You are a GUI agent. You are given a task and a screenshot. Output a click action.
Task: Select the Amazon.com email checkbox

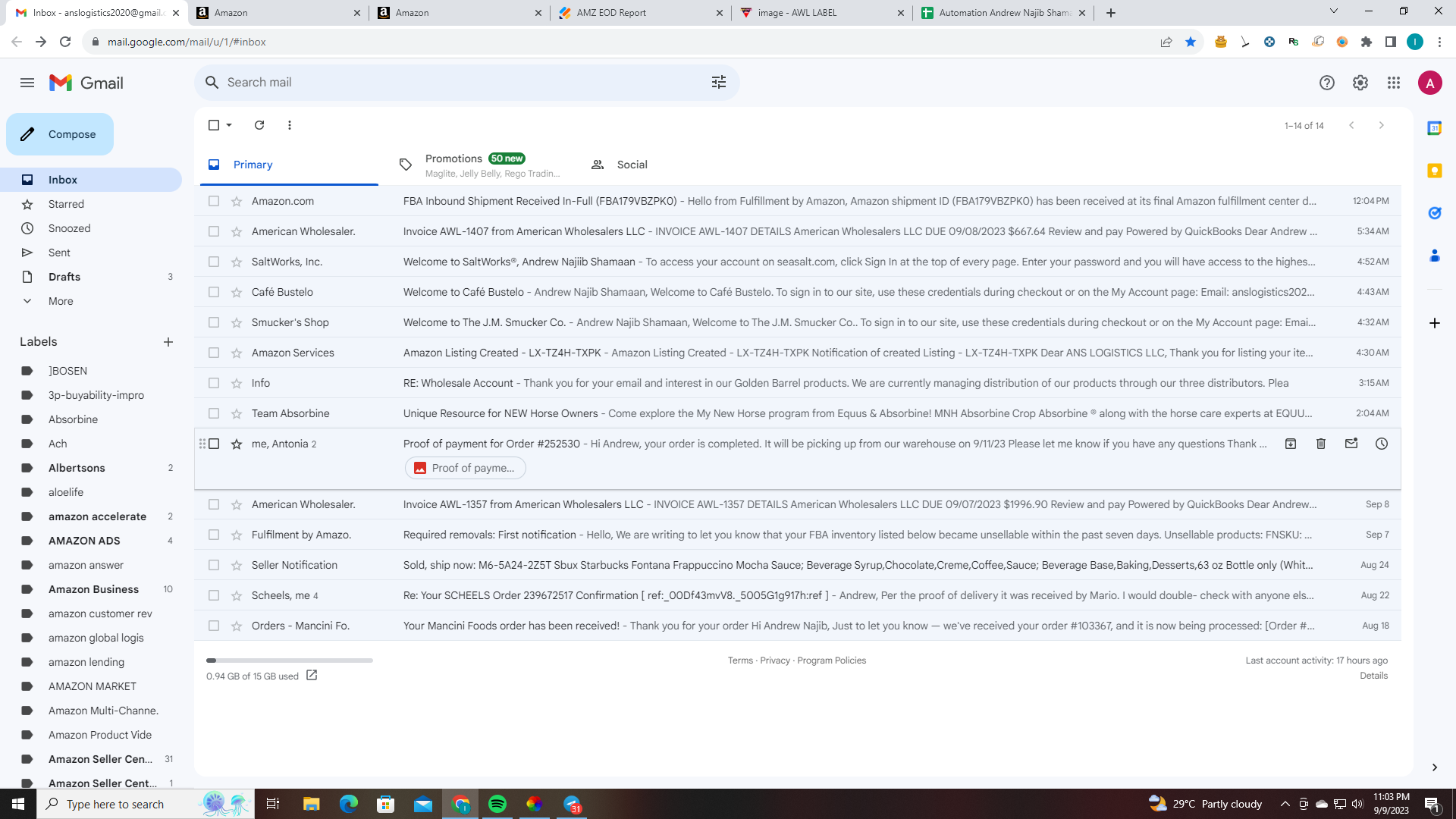coord(214,201)
